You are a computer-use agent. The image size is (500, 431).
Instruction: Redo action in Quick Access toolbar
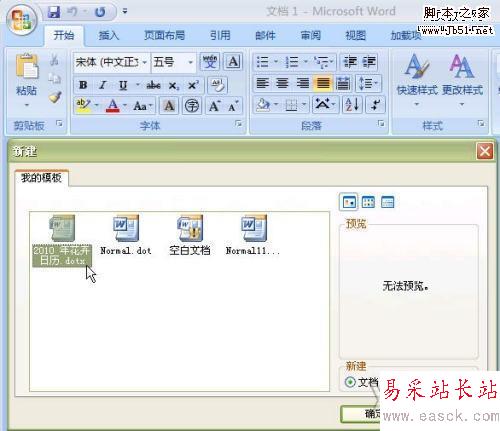pyautogui.click(x=100, y=12)
